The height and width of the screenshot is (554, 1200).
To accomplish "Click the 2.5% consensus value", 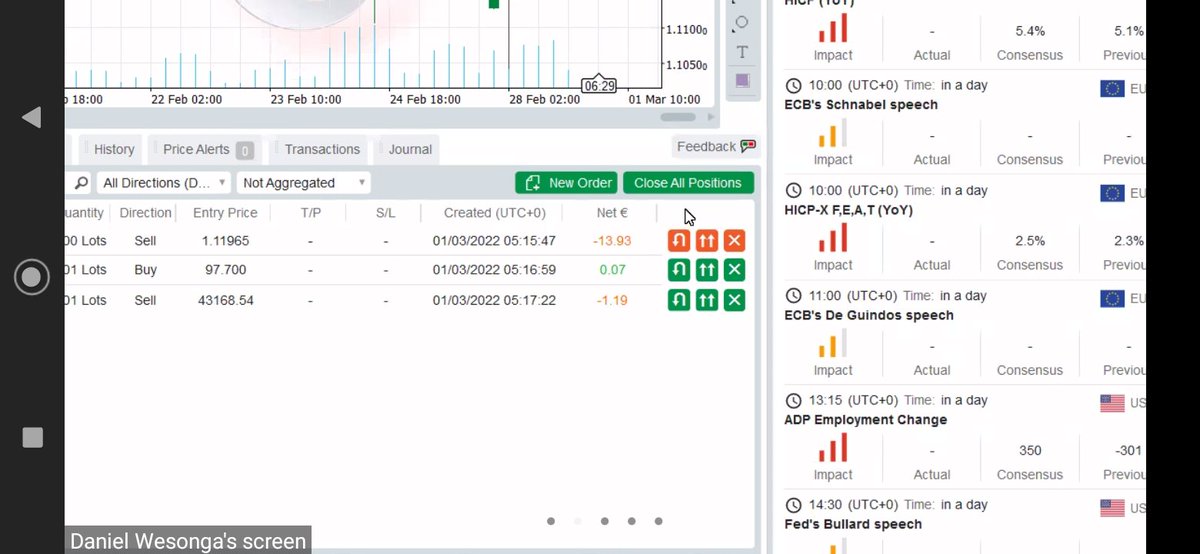I will 1030,241.
